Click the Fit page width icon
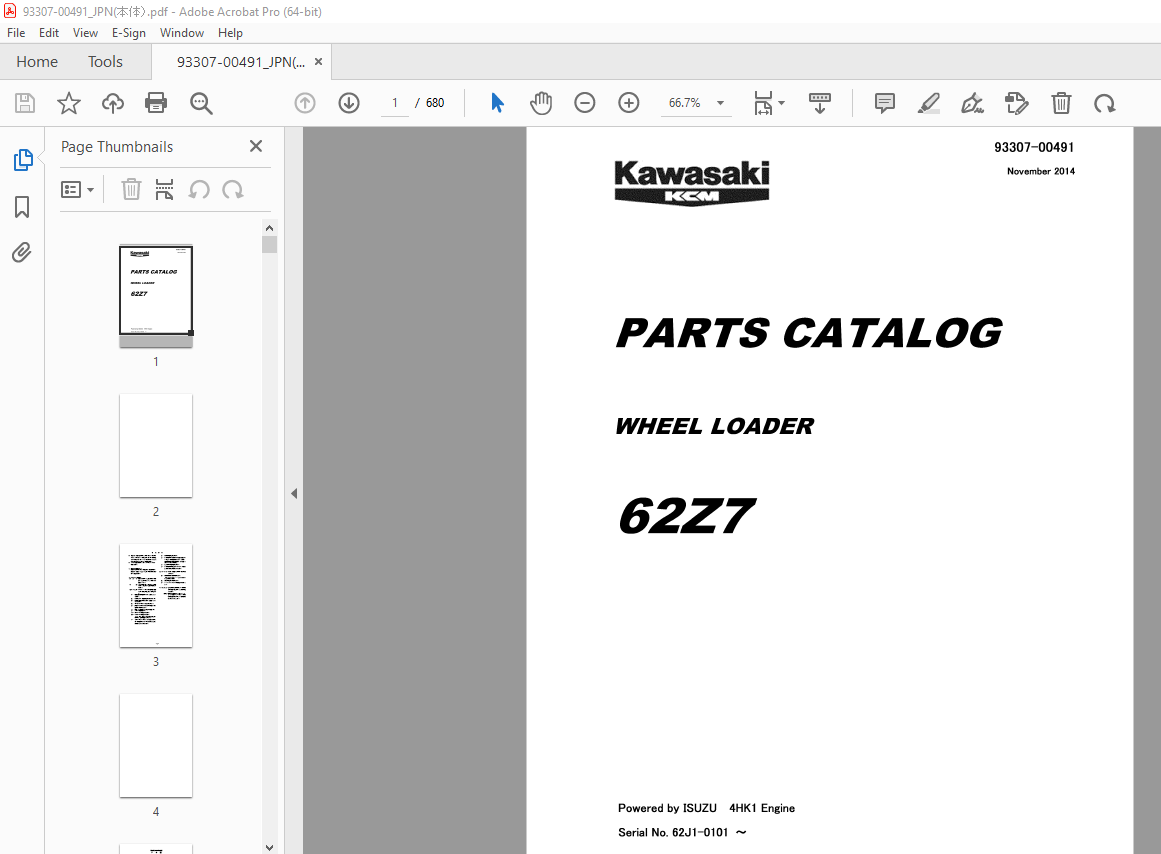Image resolution: width=1161 pixels, height=854 pixels. click(x=763, y=103)
